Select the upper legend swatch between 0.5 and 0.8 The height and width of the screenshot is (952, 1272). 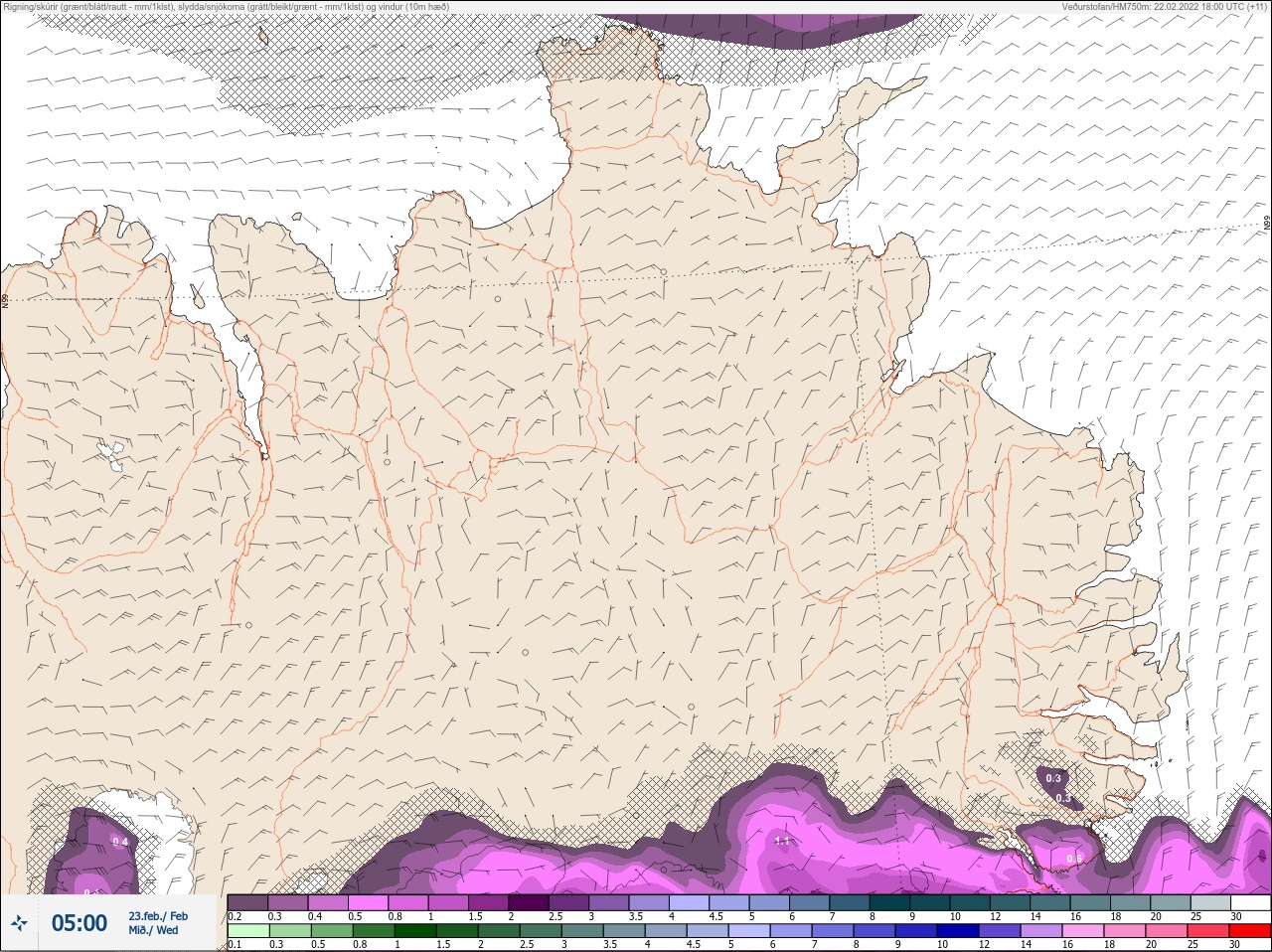368,902
